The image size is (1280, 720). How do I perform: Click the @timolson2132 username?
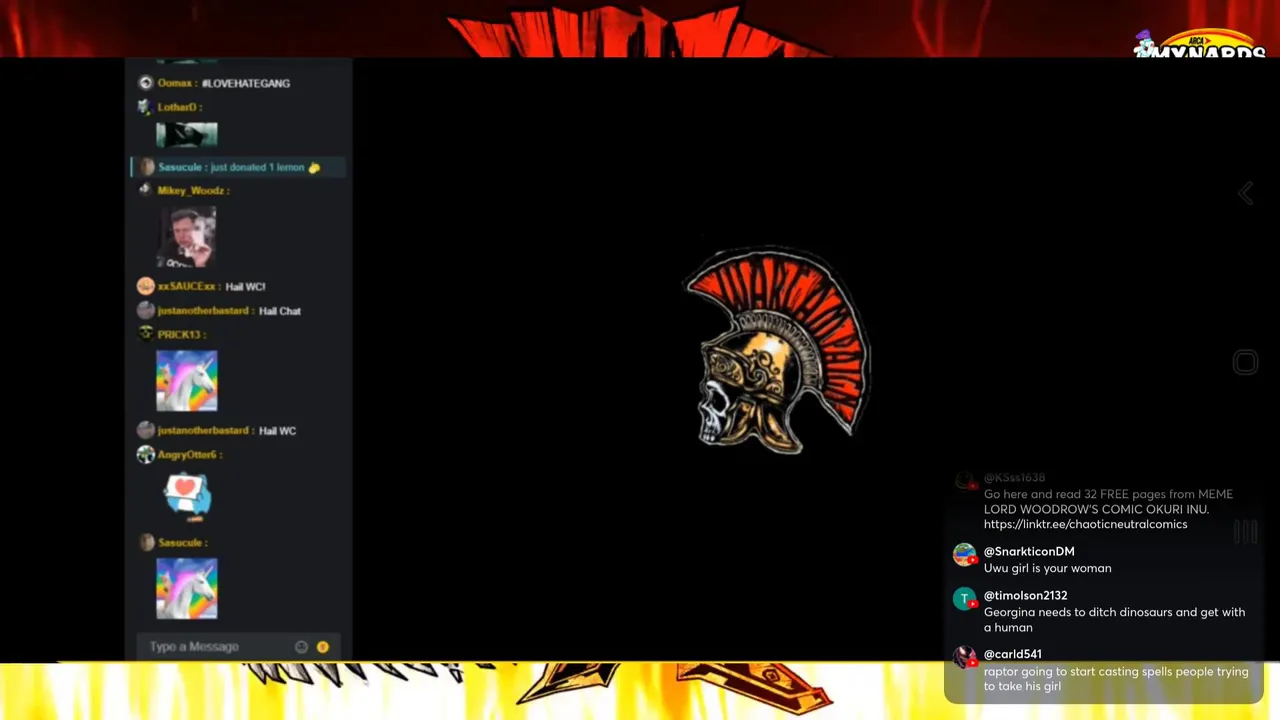[1025, 595]
